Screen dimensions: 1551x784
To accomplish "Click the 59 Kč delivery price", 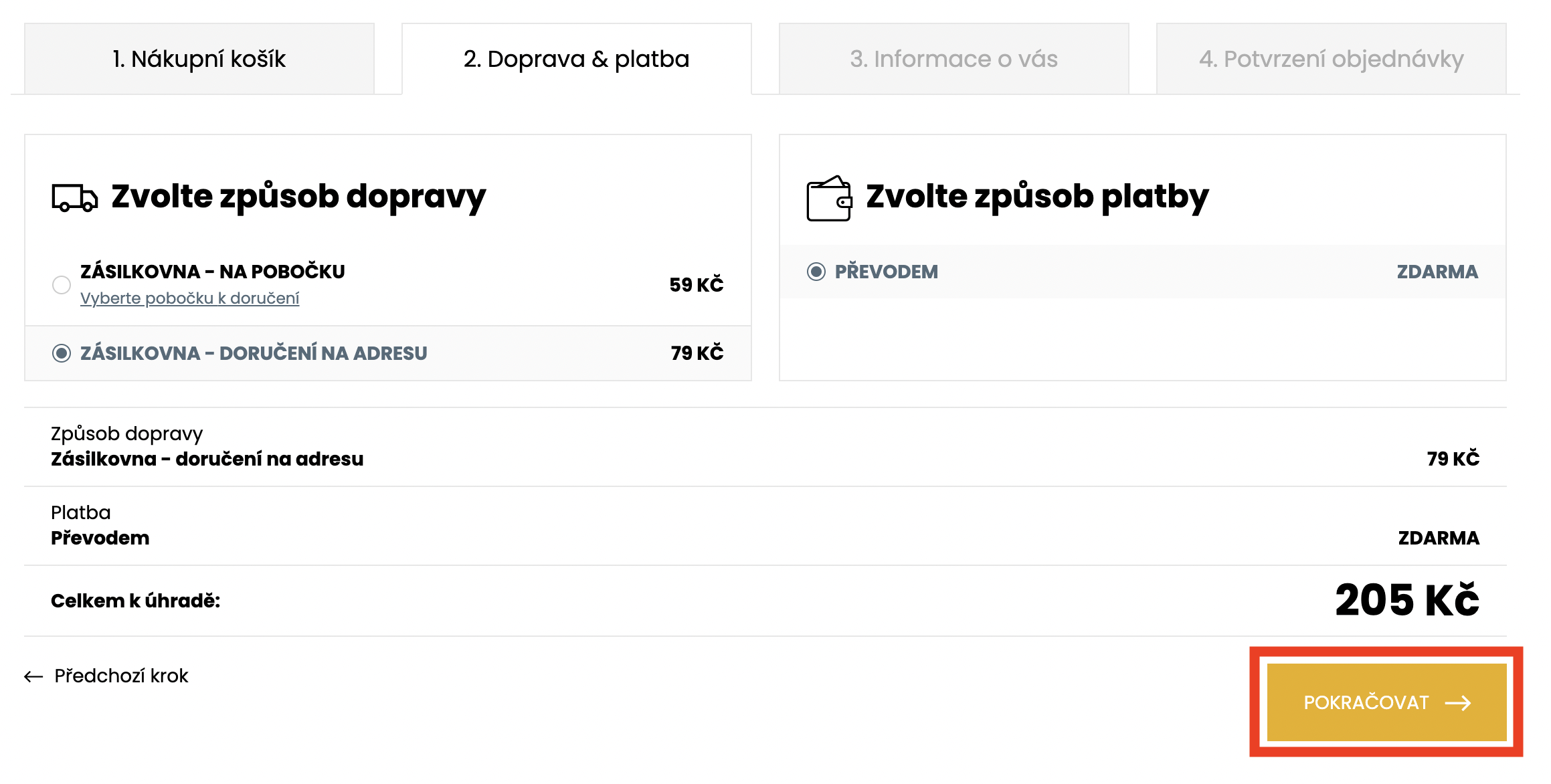I will [696, 285].
